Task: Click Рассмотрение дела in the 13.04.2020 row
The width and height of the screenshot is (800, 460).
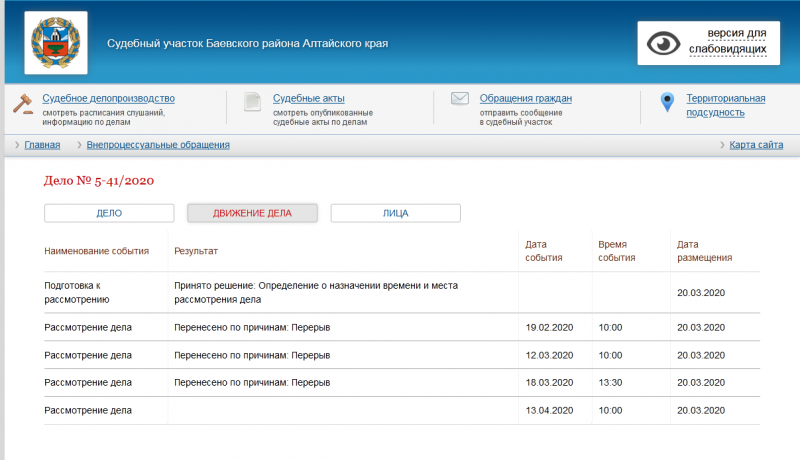Action: pos(88,410)
